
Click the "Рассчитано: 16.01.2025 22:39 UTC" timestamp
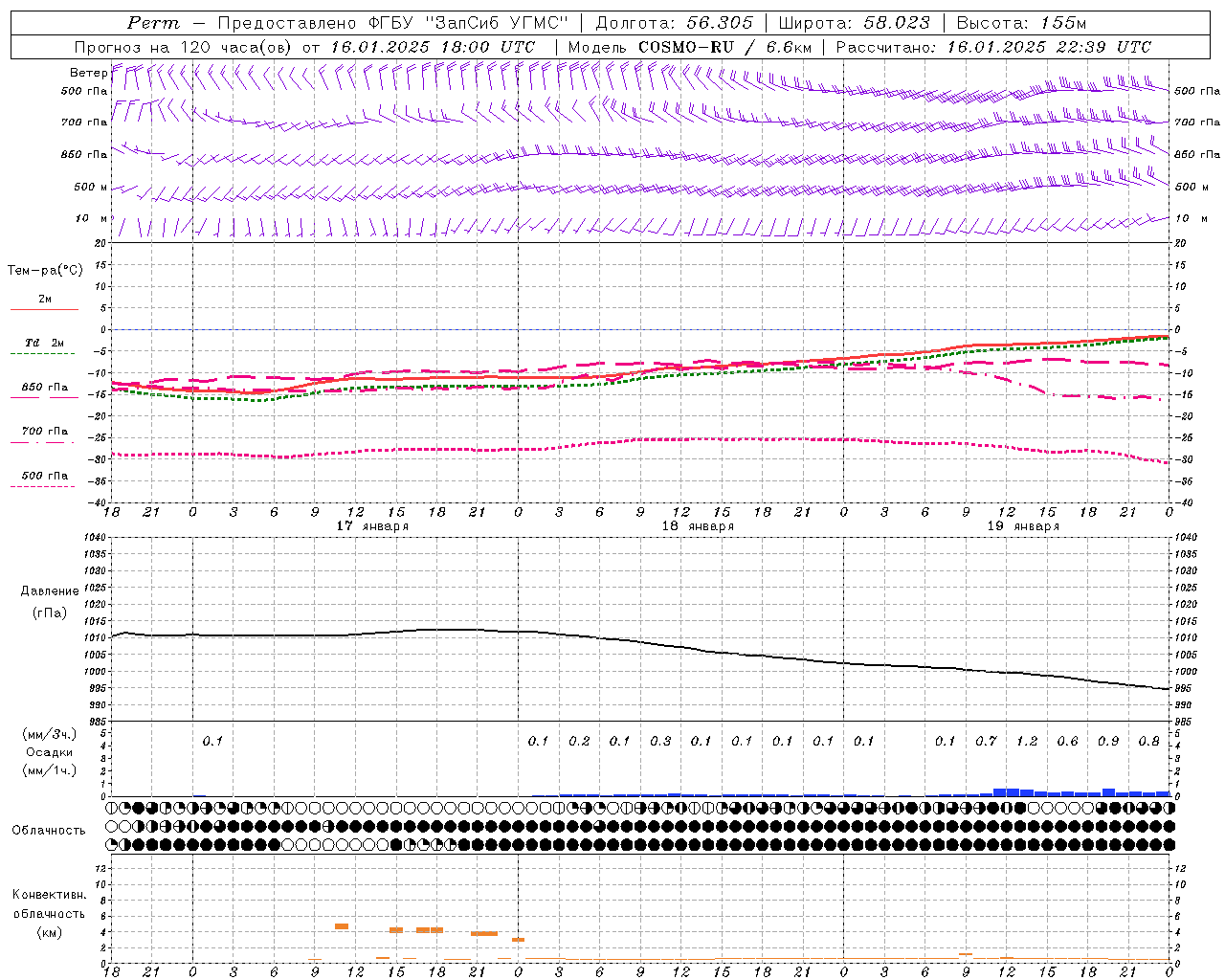tap(993, 47)
